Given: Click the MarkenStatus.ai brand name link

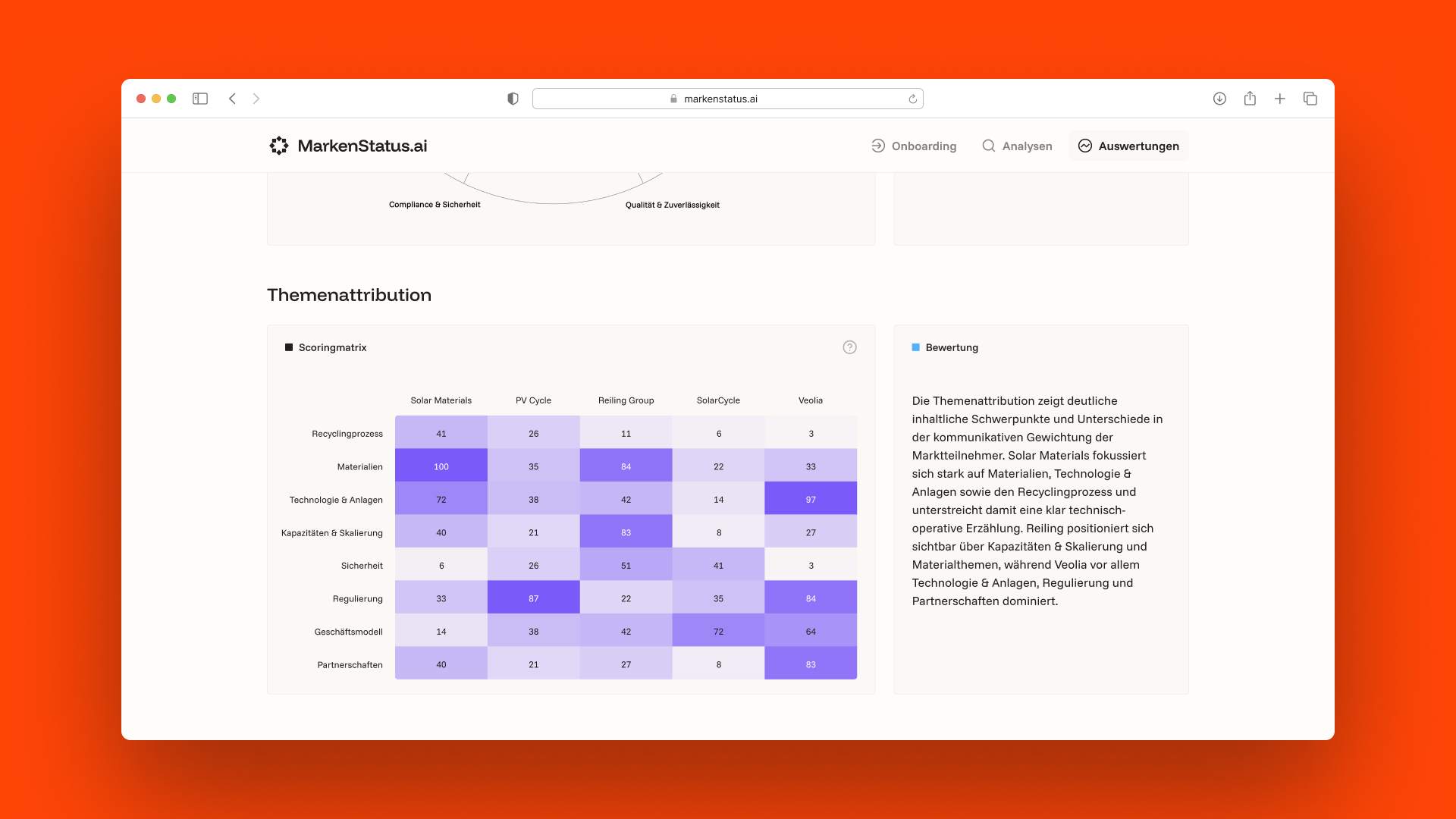Looking at the screenshot, I should 362,146.
